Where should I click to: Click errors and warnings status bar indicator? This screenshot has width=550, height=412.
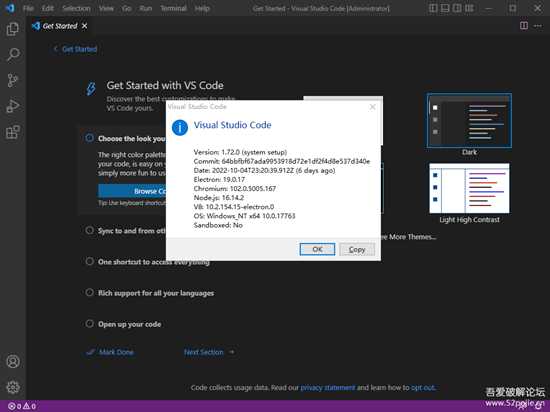pos(22,406)
